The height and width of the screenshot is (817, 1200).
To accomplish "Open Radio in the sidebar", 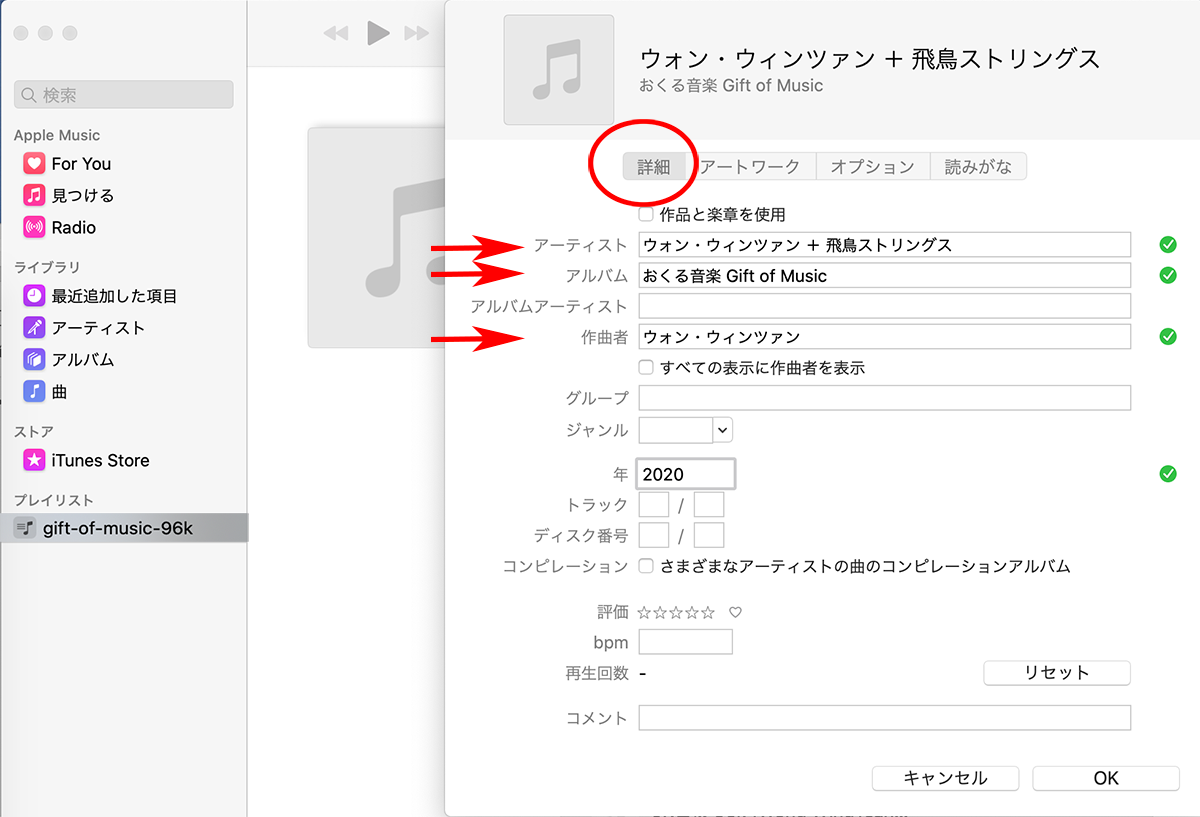I will click(73, 228).
